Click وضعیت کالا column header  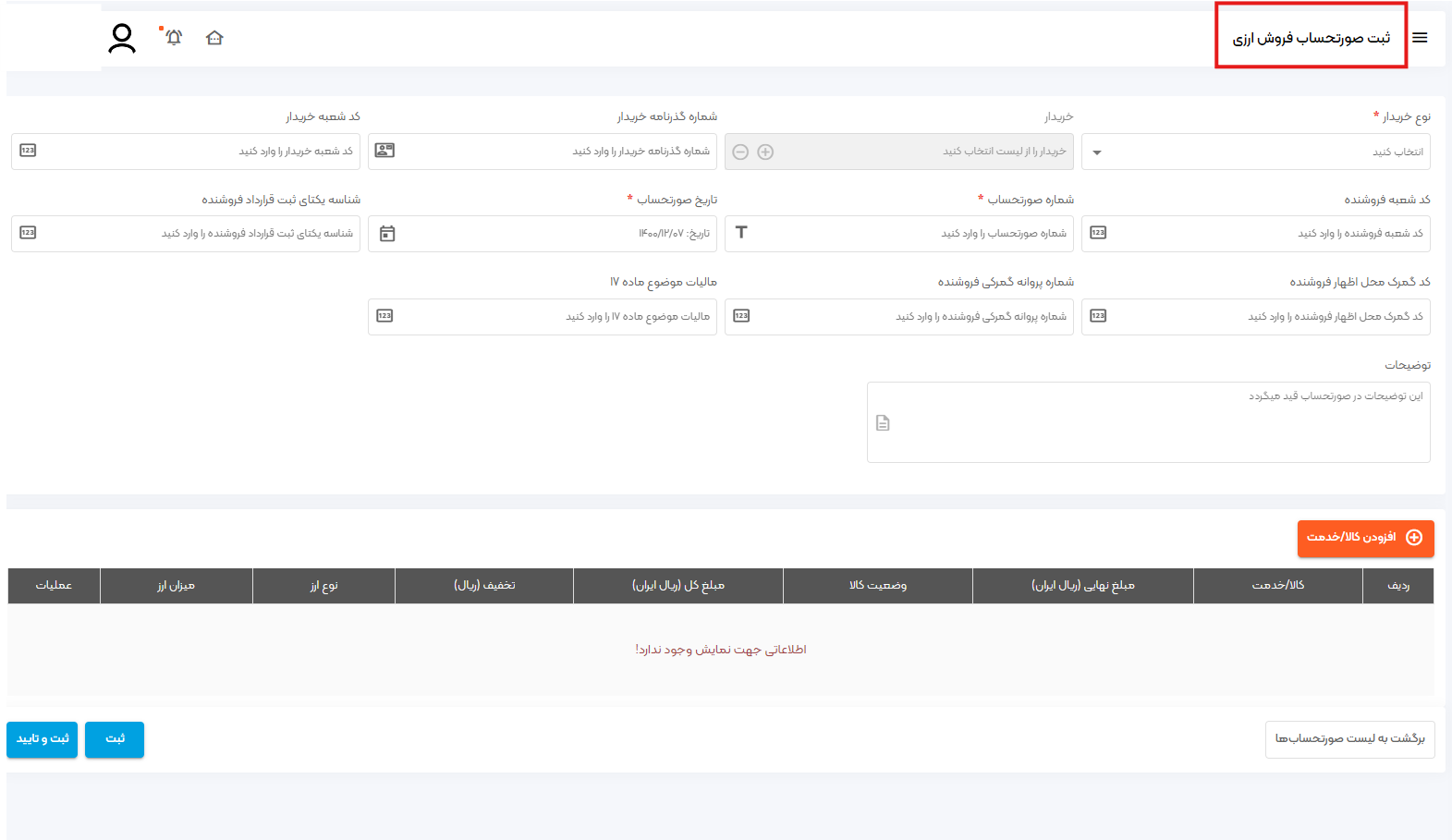[x=878, y=586]
